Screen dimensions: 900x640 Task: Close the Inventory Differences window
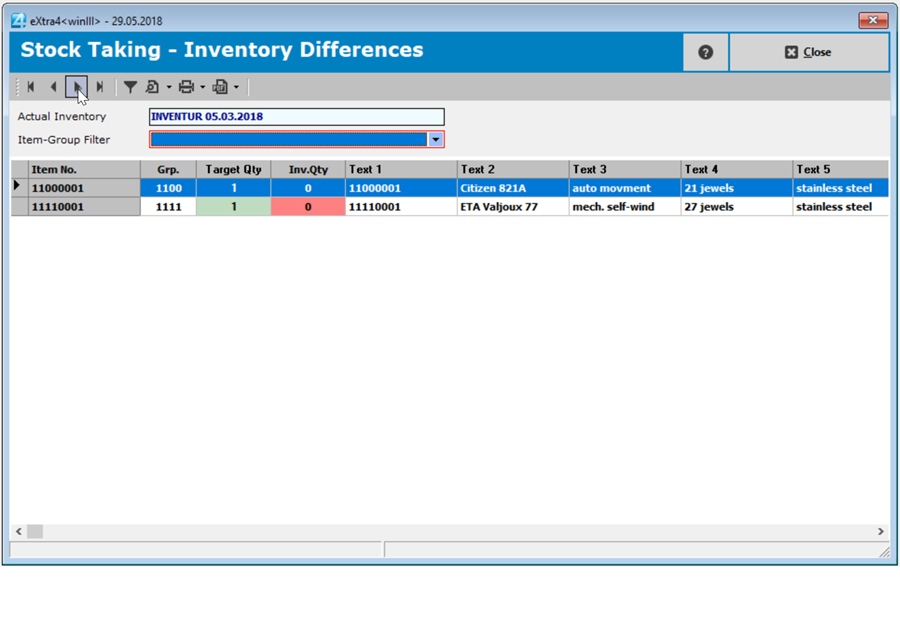(x=808, y=52)
